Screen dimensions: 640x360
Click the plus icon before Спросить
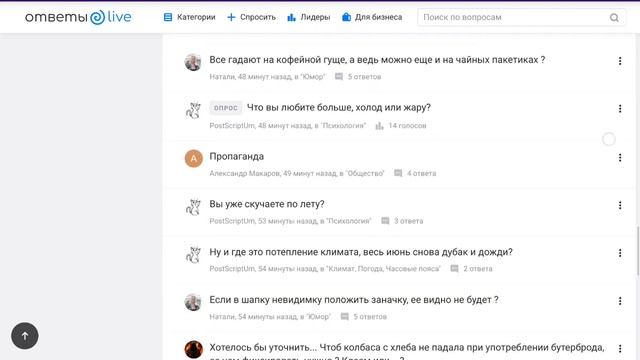pyautogui.click(x=231, y=17)
